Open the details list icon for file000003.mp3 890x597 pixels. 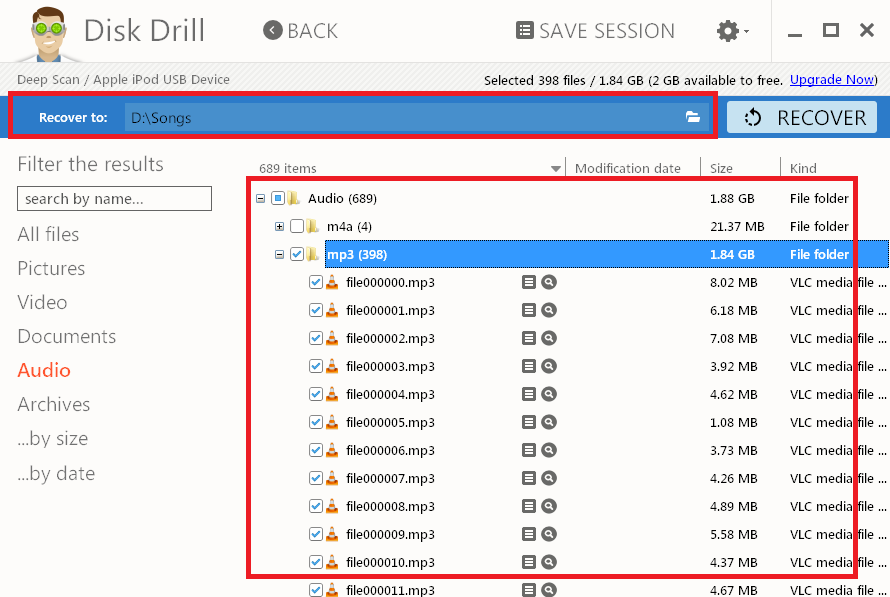(x=529, y=367)
